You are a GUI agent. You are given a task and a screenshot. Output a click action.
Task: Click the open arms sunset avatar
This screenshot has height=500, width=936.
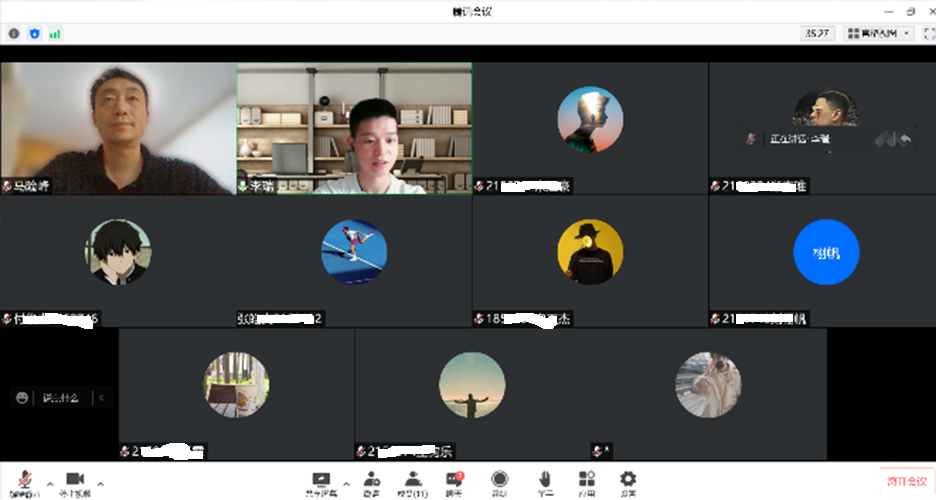(472, 385)
